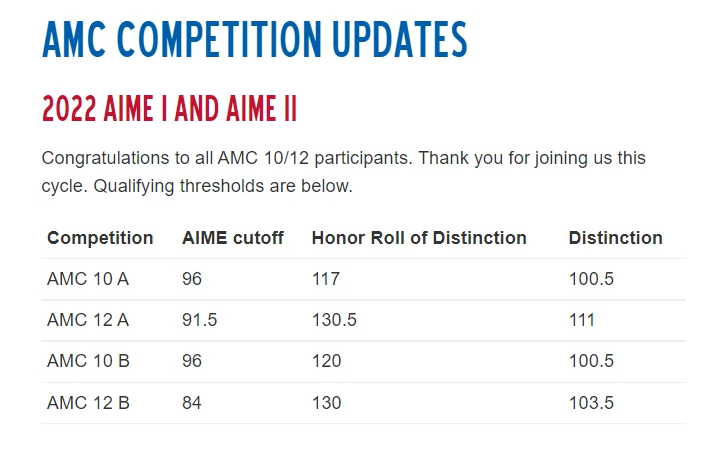
Task: Click the 117 Honor Roll value
Action: [326, 279]
